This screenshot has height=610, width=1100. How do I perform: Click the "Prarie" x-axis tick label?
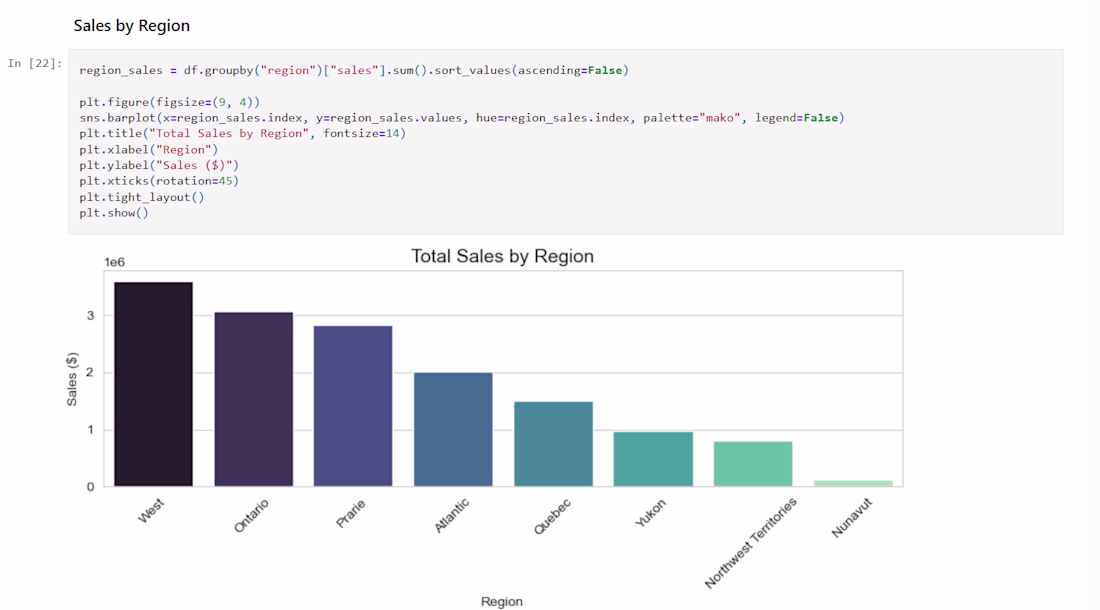tap(350, 514)
